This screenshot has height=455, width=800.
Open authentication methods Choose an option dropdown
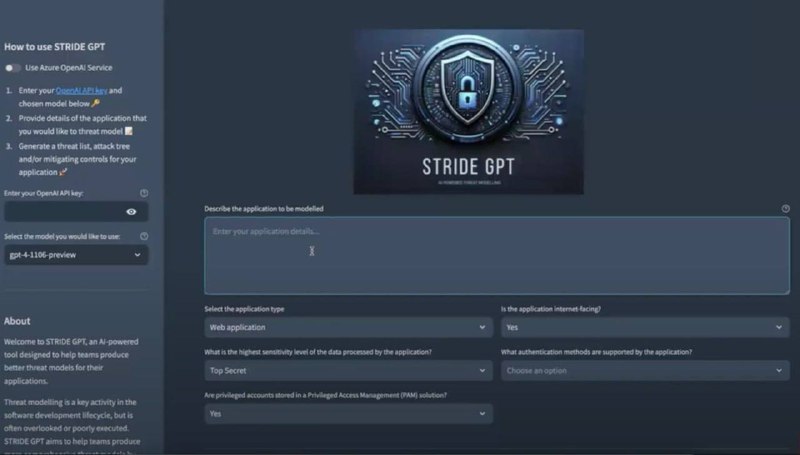click(x=645, y=370)
